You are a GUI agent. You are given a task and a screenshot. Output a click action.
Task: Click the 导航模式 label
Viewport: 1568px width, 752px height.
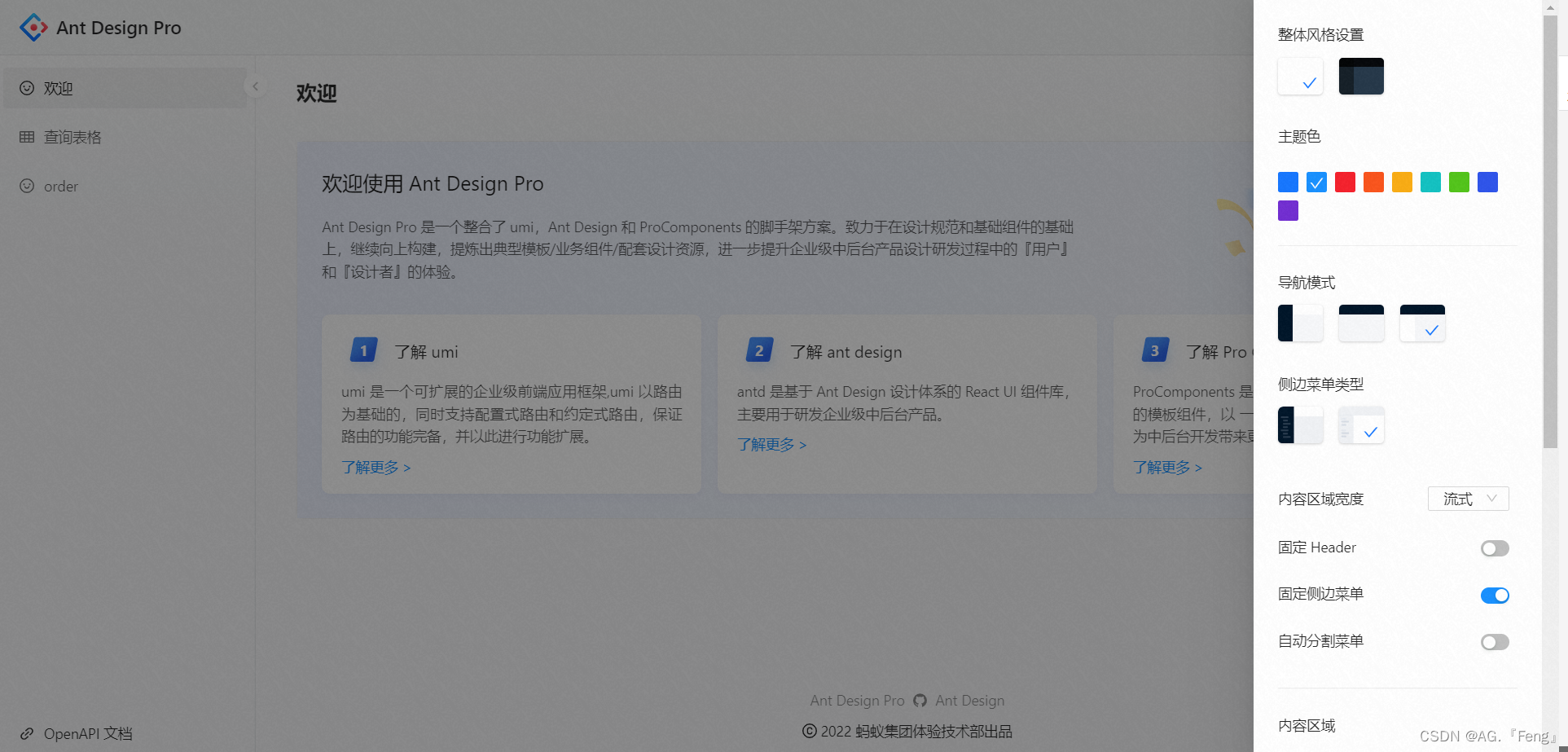[1307, 282]
